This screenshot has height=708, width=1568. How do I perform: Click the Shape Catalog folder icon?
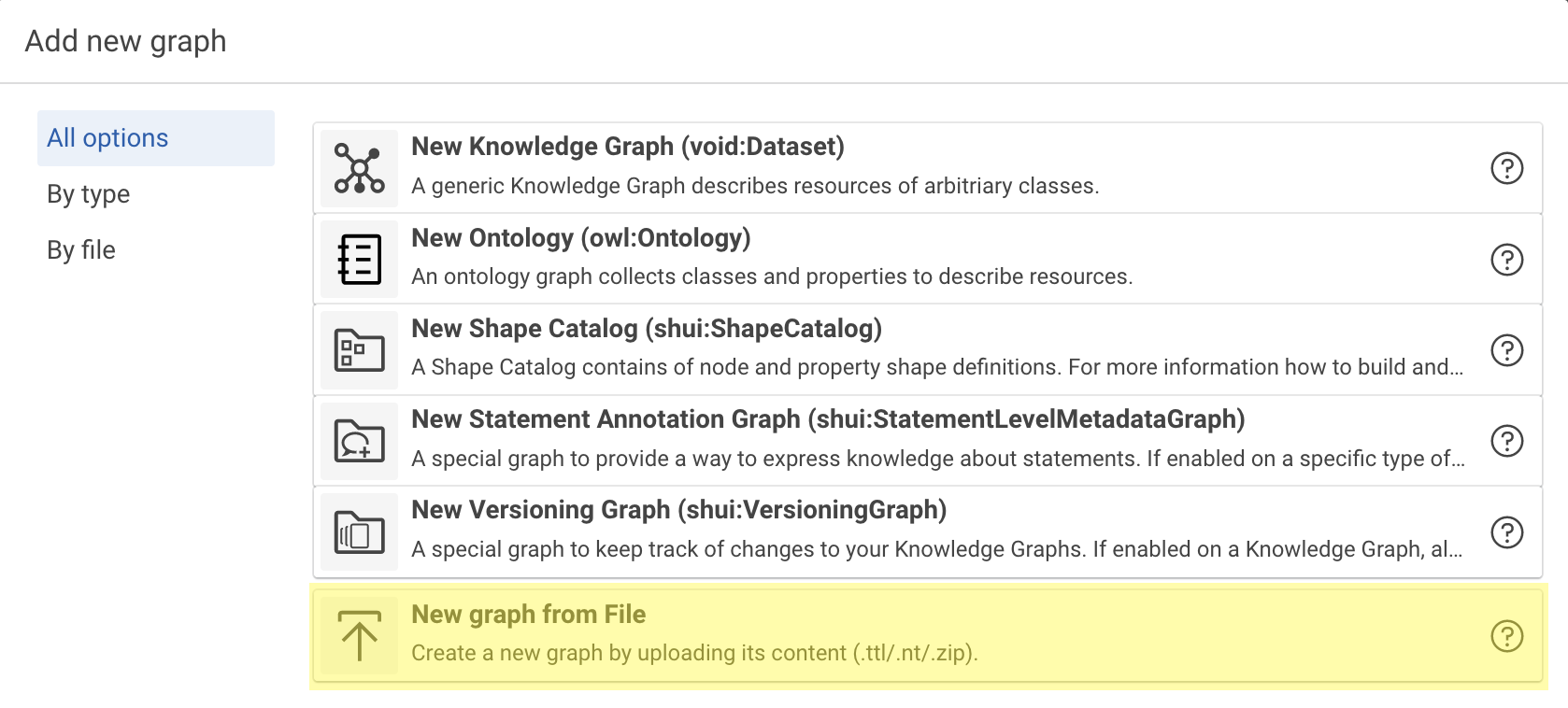pyautogui.click(x=359, y=349)
